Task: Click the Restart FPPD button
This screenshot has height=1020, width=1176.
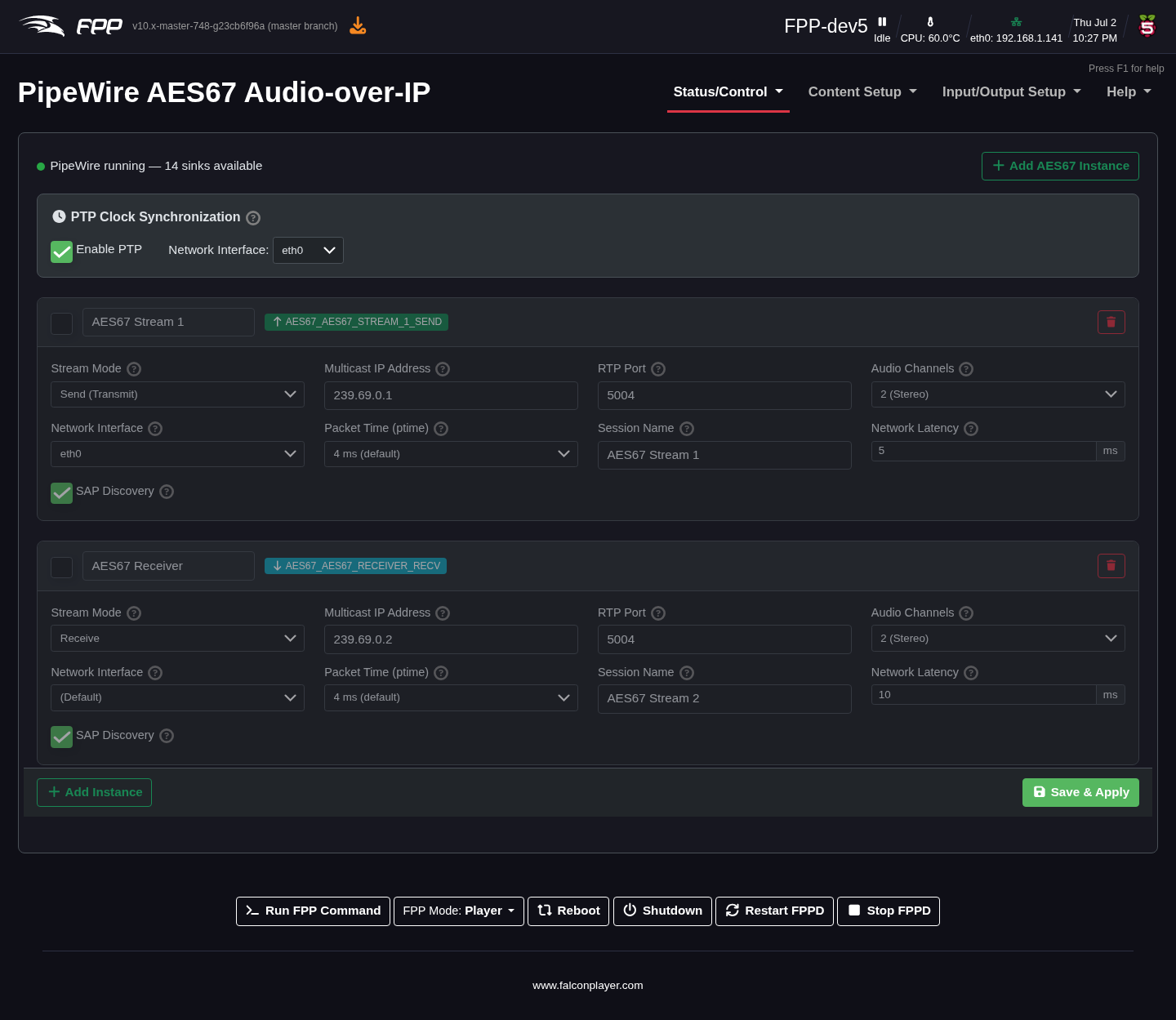Action: (x=775, y=911)
